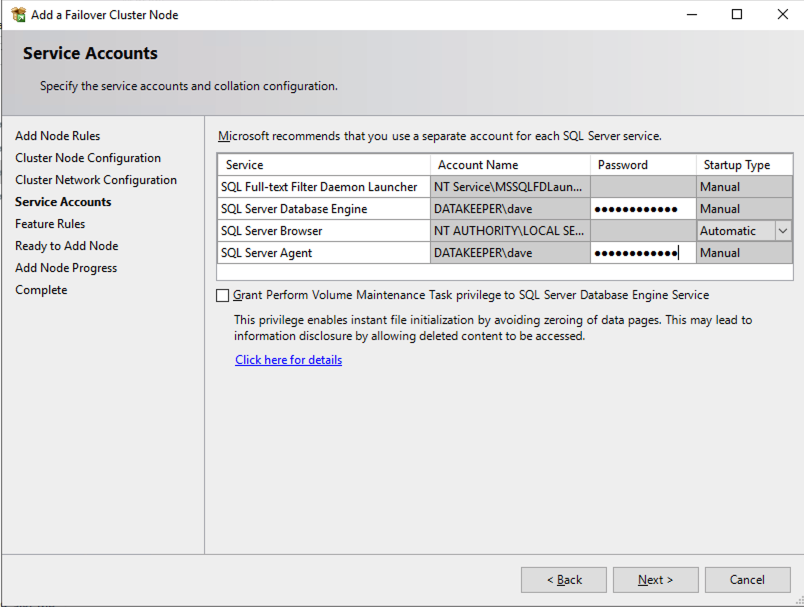Image resolution: width=804 pixels, height=607 pixels.
Task: Click SQL Server Agent password field
Action: click(642, 253)
